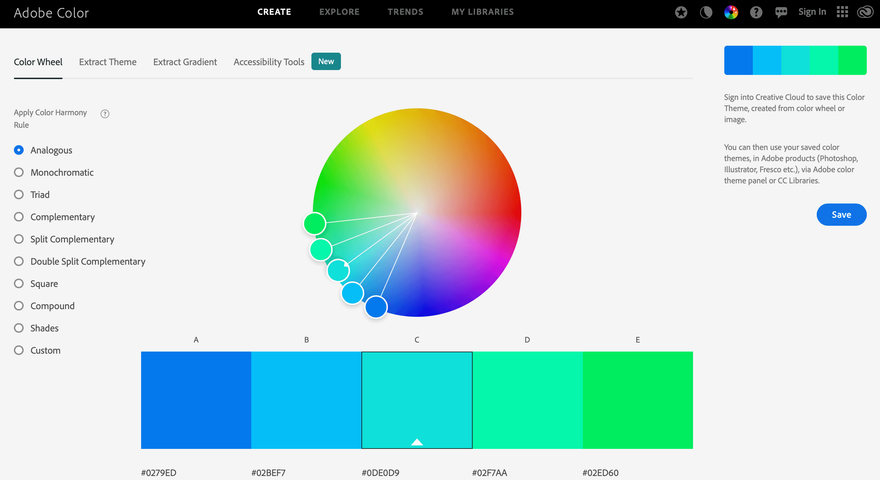The image size is (880, 480).
Task: Click the Creative Cloud icon
Action: pos(865,12)
